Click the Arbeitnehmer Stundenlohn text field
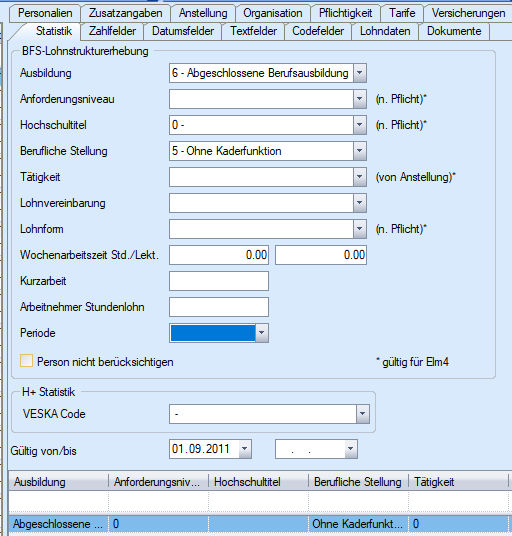The height and width of the screenshot is (536, 512). pos(219,307)
